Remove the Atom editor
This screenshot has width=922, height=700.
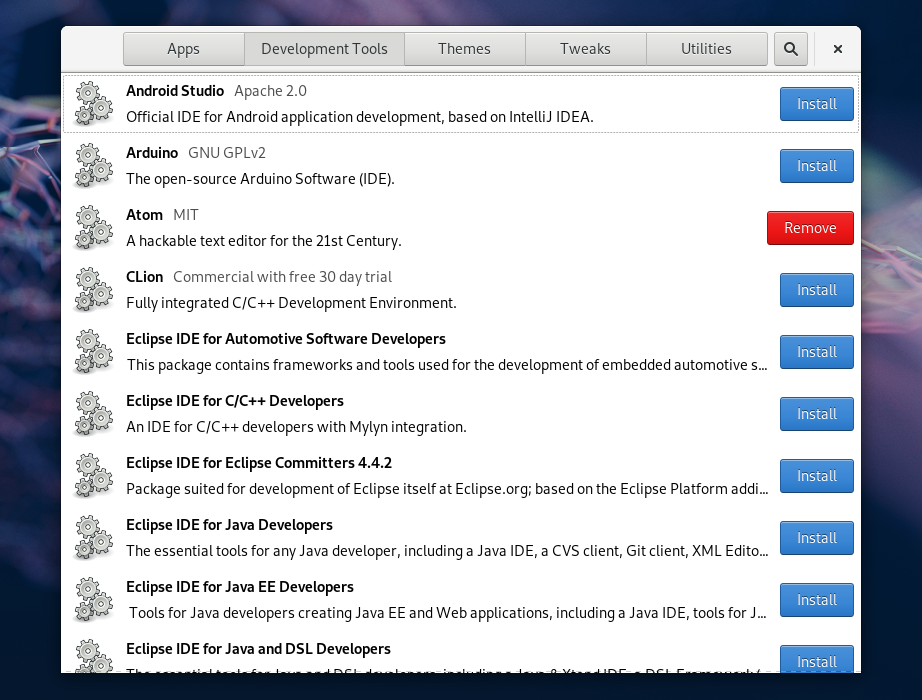pos(810,227)
